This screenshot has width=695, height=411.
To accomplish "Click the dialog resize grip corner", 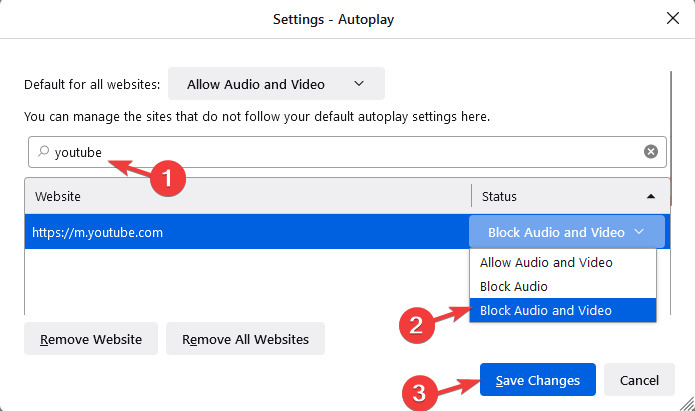I will click(687, 404).
